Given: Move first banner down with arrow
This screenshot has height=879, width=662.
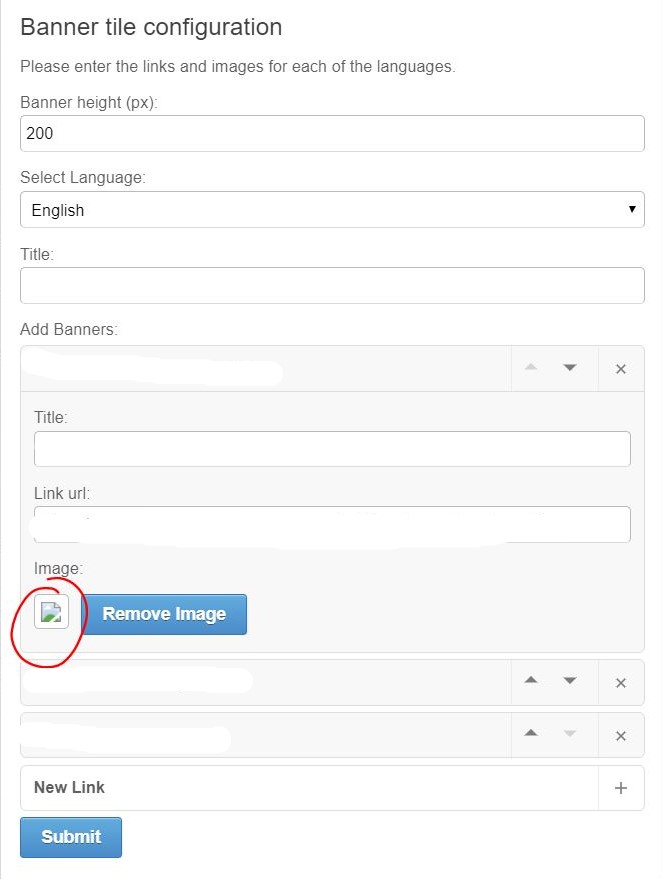Looking at the screenshot, I should click(x=570, y=368).
